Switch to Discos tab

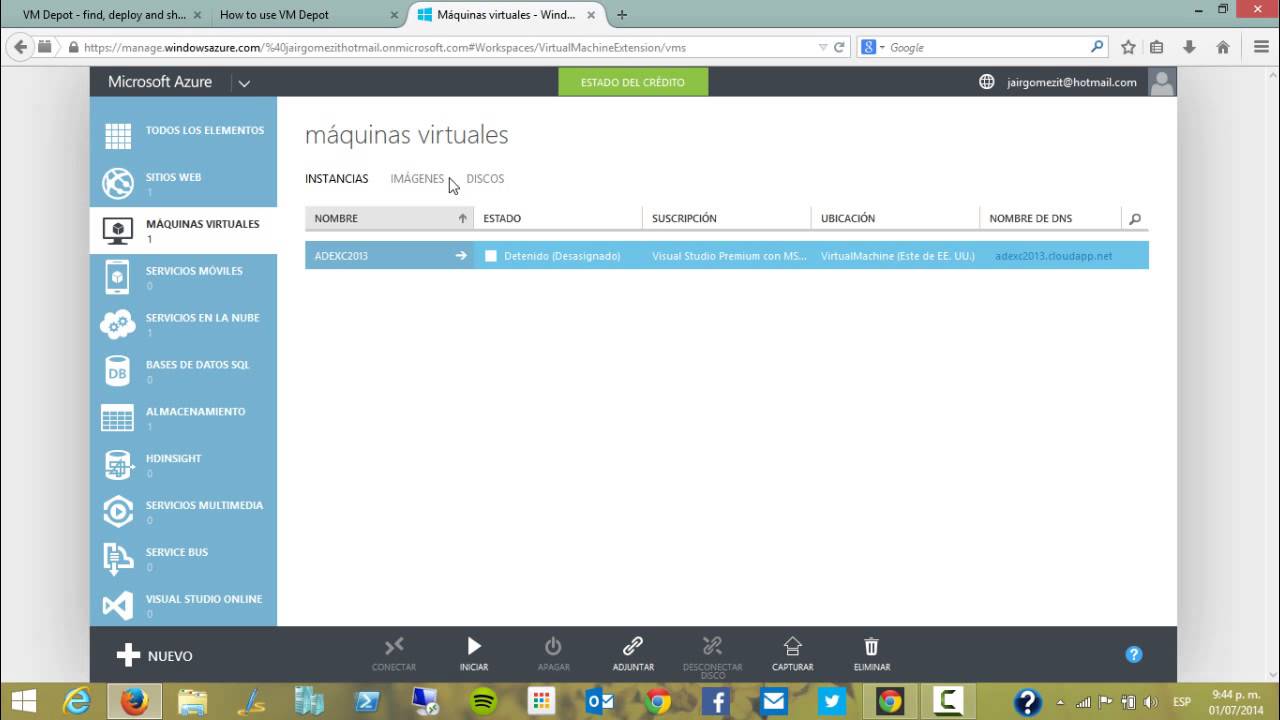tap(485, 179)
